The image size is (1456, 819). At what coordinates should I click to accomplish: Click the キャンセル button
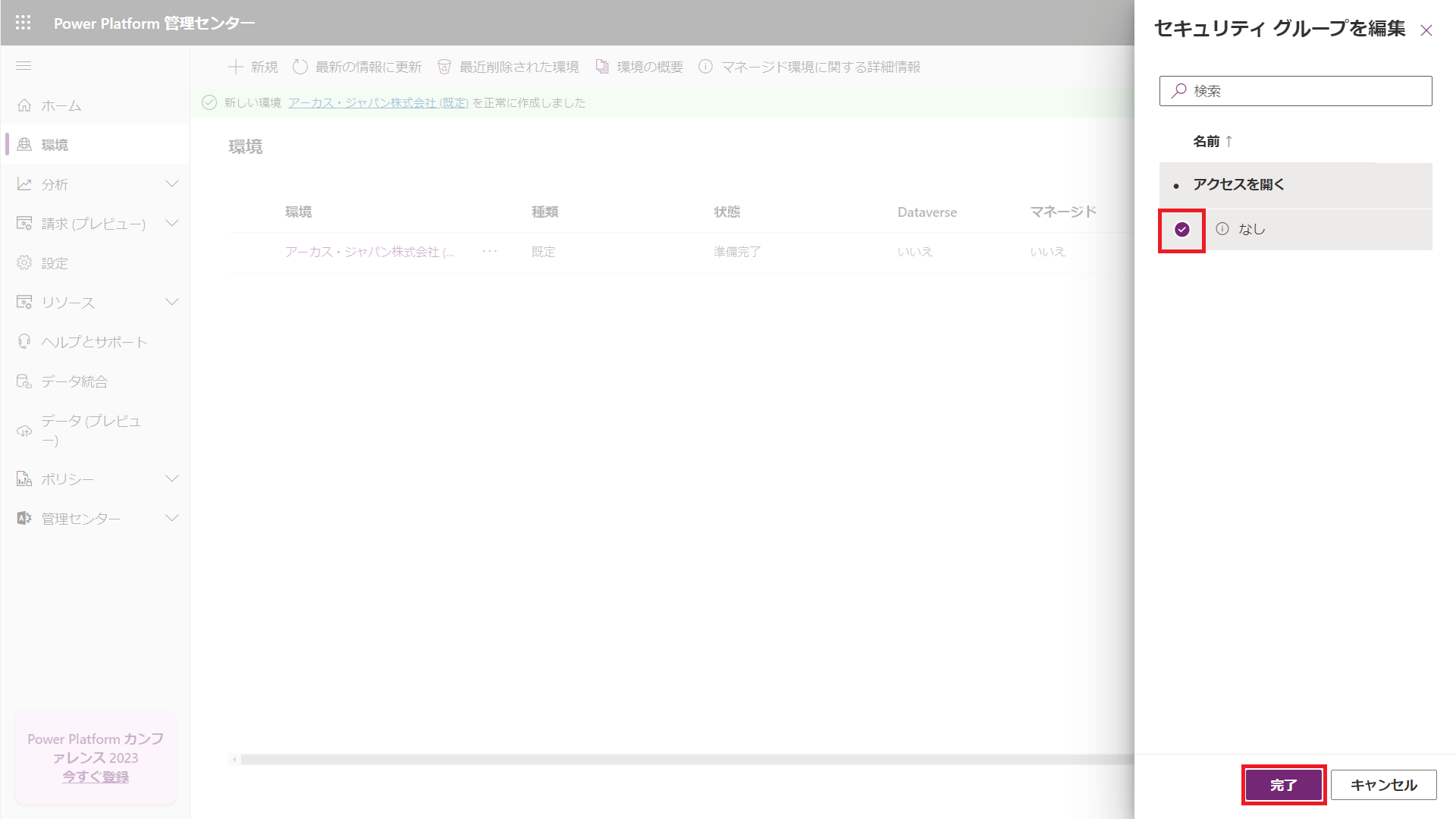(x=1384, y=785)
